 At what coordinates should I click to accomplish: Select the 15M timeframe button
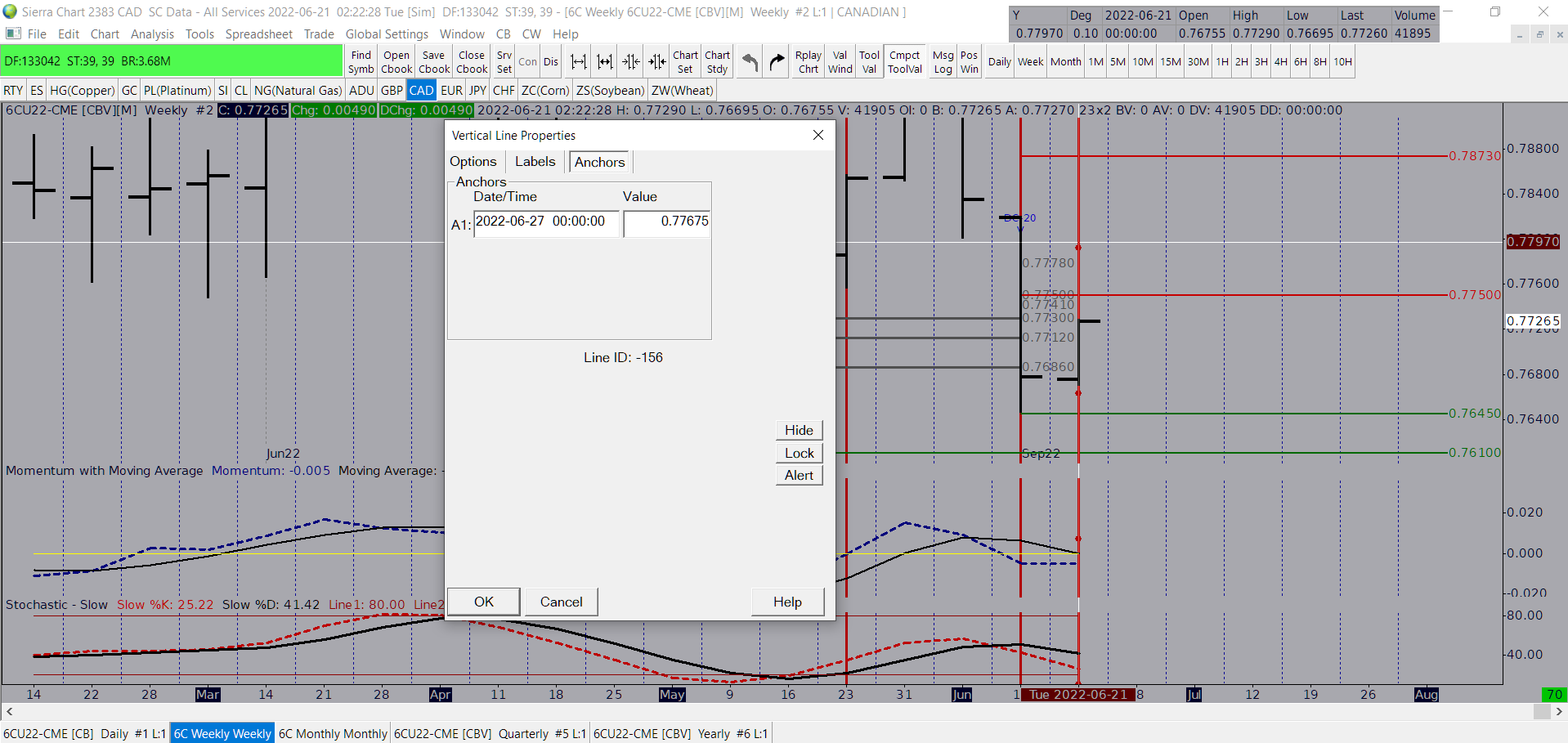[x=1171, y=62]
